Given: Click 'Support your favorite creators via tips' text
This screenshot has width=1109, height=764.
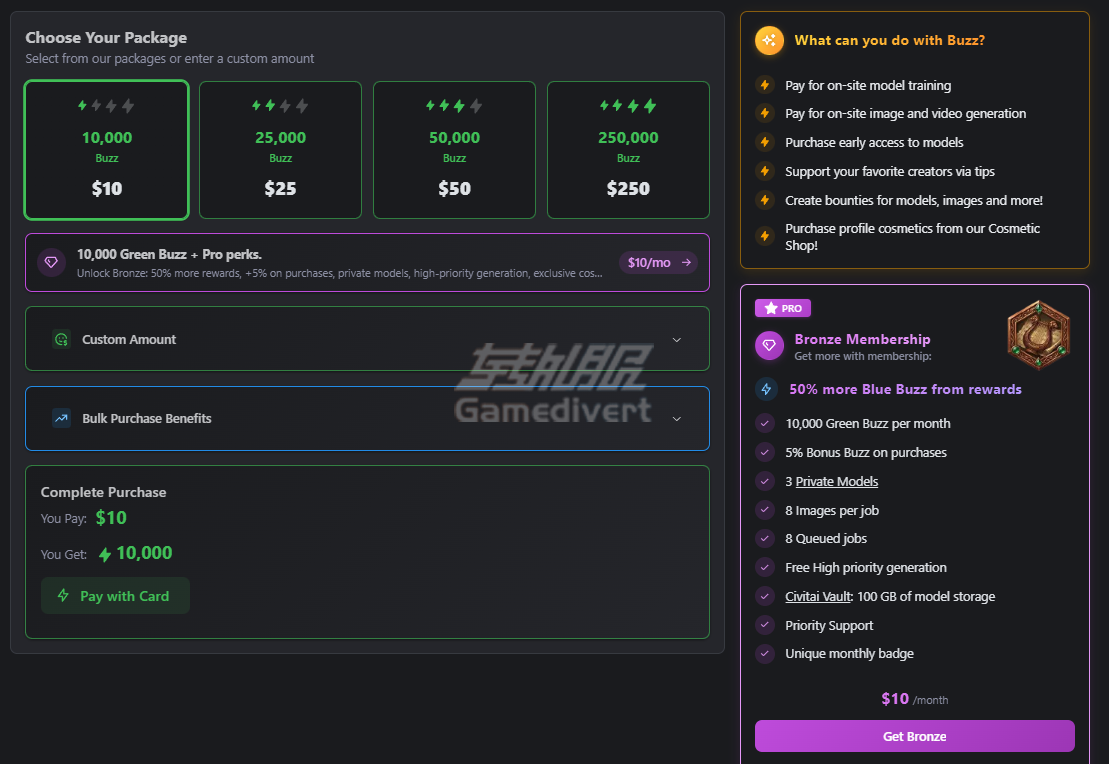Looking at the screenshot, I should click(x=890, y=171).
